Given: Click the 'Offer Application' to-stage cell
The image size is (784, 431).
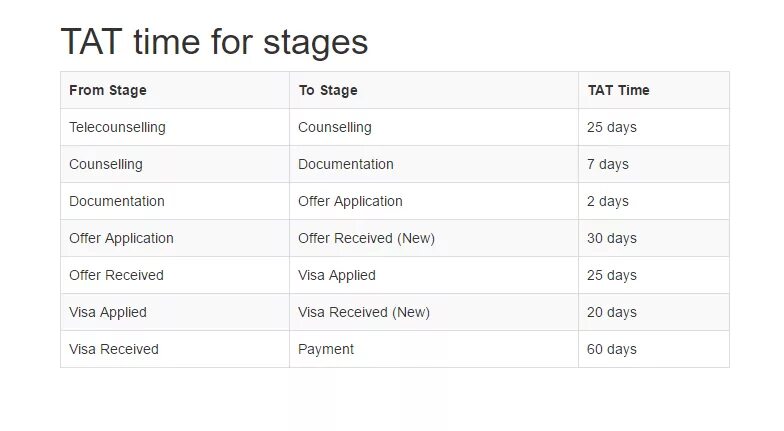Looking at the screenshot, I should 350,201.
